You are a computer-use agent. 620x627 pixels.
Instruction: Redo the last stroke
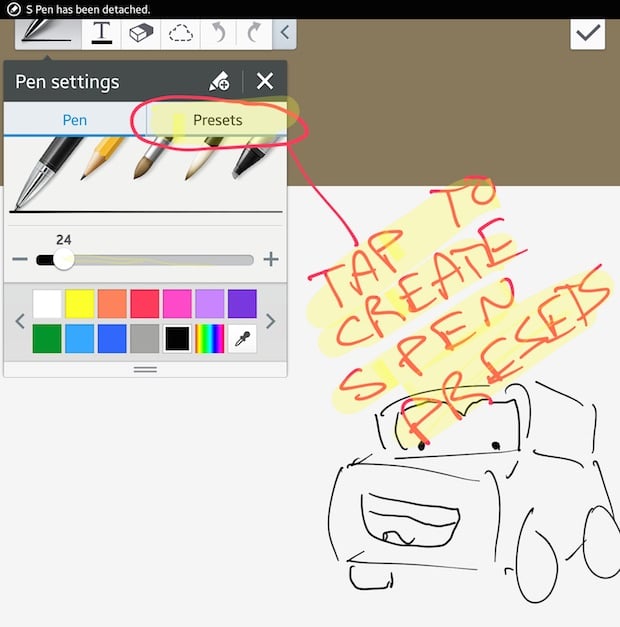254,32
